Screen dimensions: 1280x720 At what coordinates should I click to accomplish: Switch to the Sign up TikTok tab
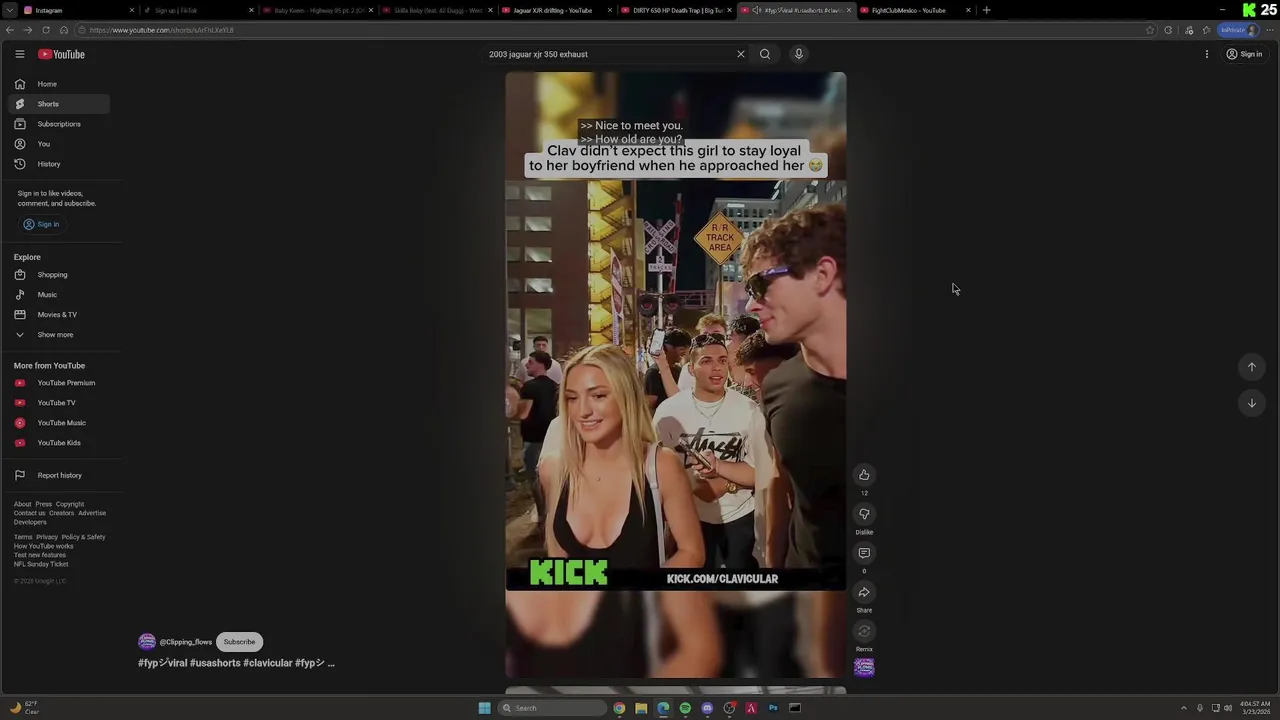coord(198,10)
